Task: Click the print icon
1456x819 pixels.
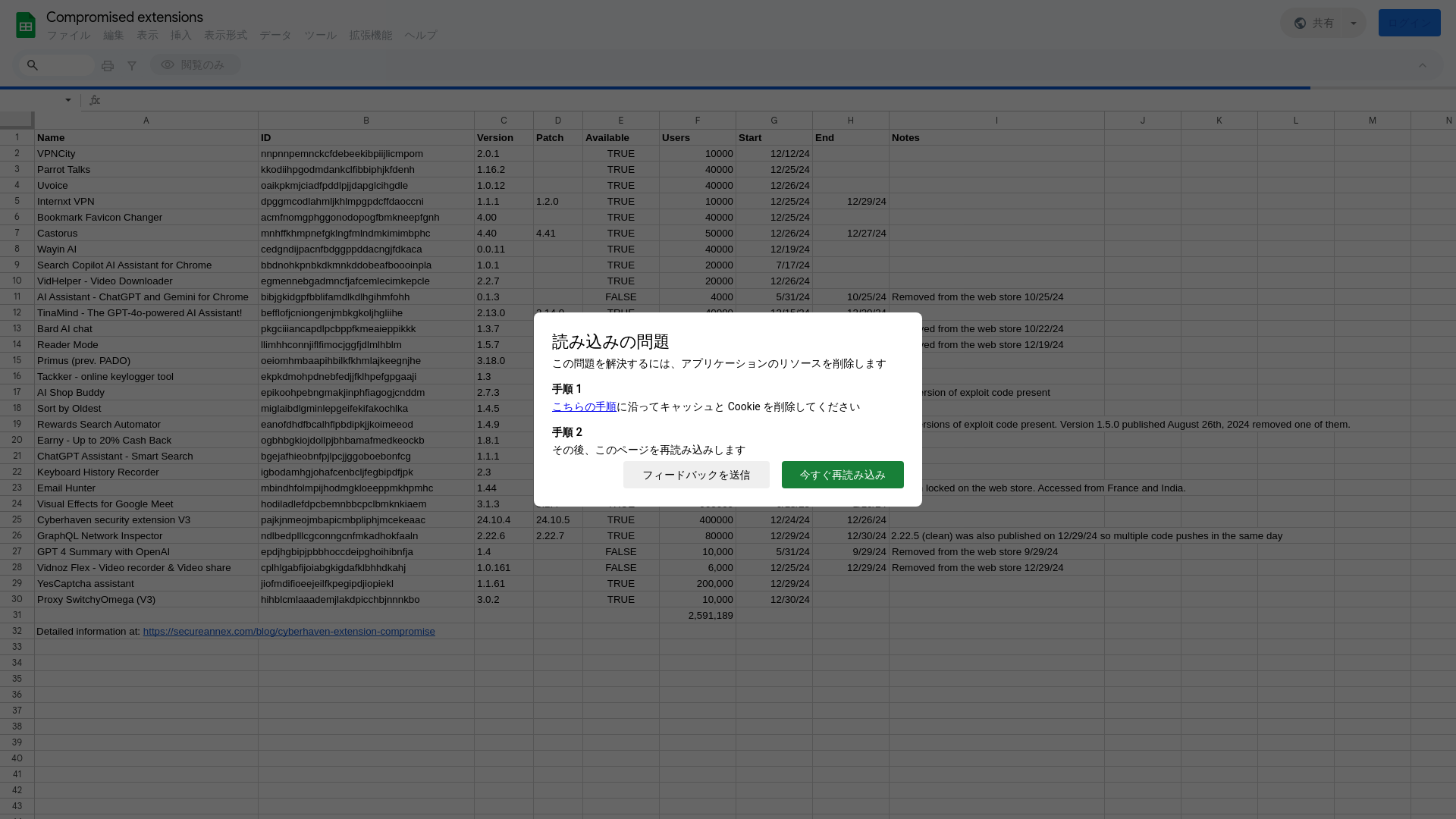Action: pyautogui.click(x=108, y=66)
